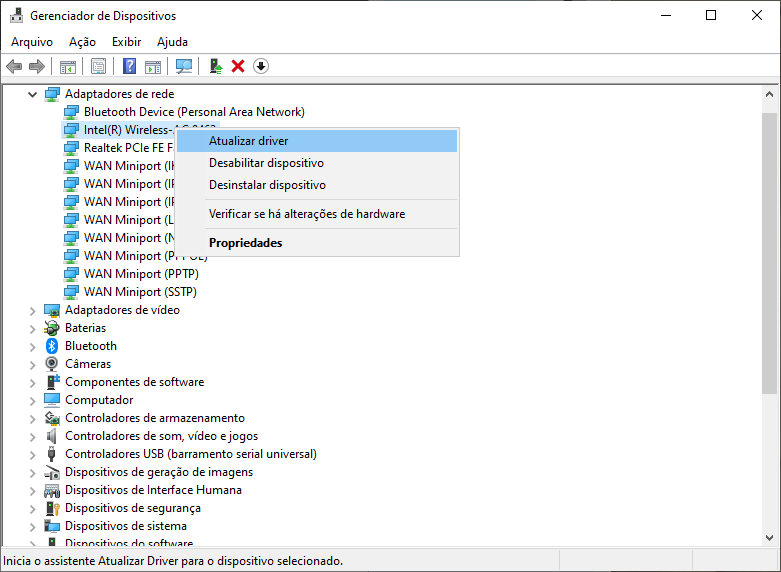Expand the Dispositivos de segurança node

[32, 509]
